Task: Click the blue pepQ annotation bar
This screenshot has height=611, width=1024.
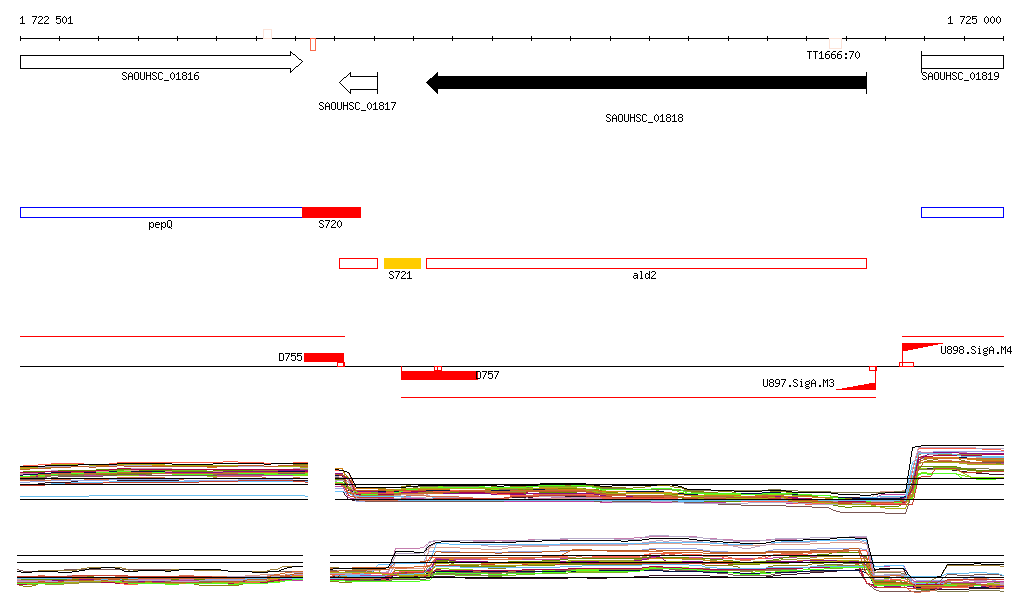Action: tap(161, 212)
